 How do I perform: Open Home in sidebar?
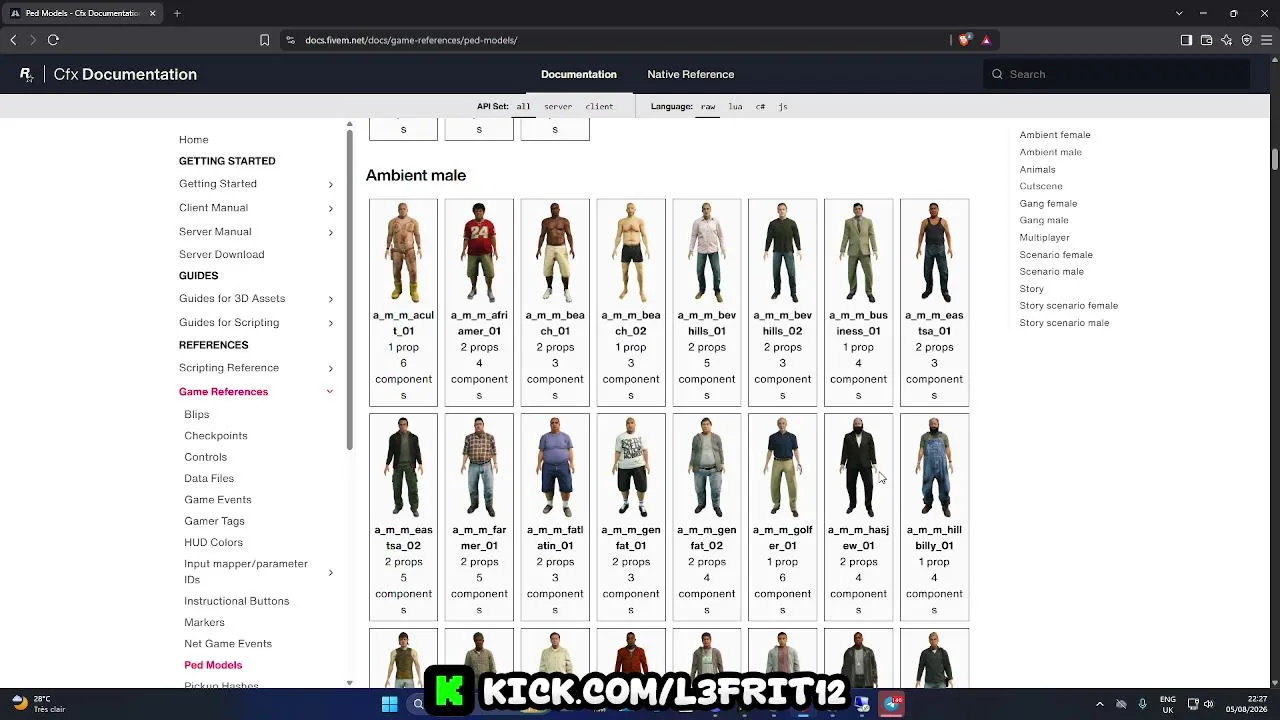pyautogui.click(x=194, y=140)
